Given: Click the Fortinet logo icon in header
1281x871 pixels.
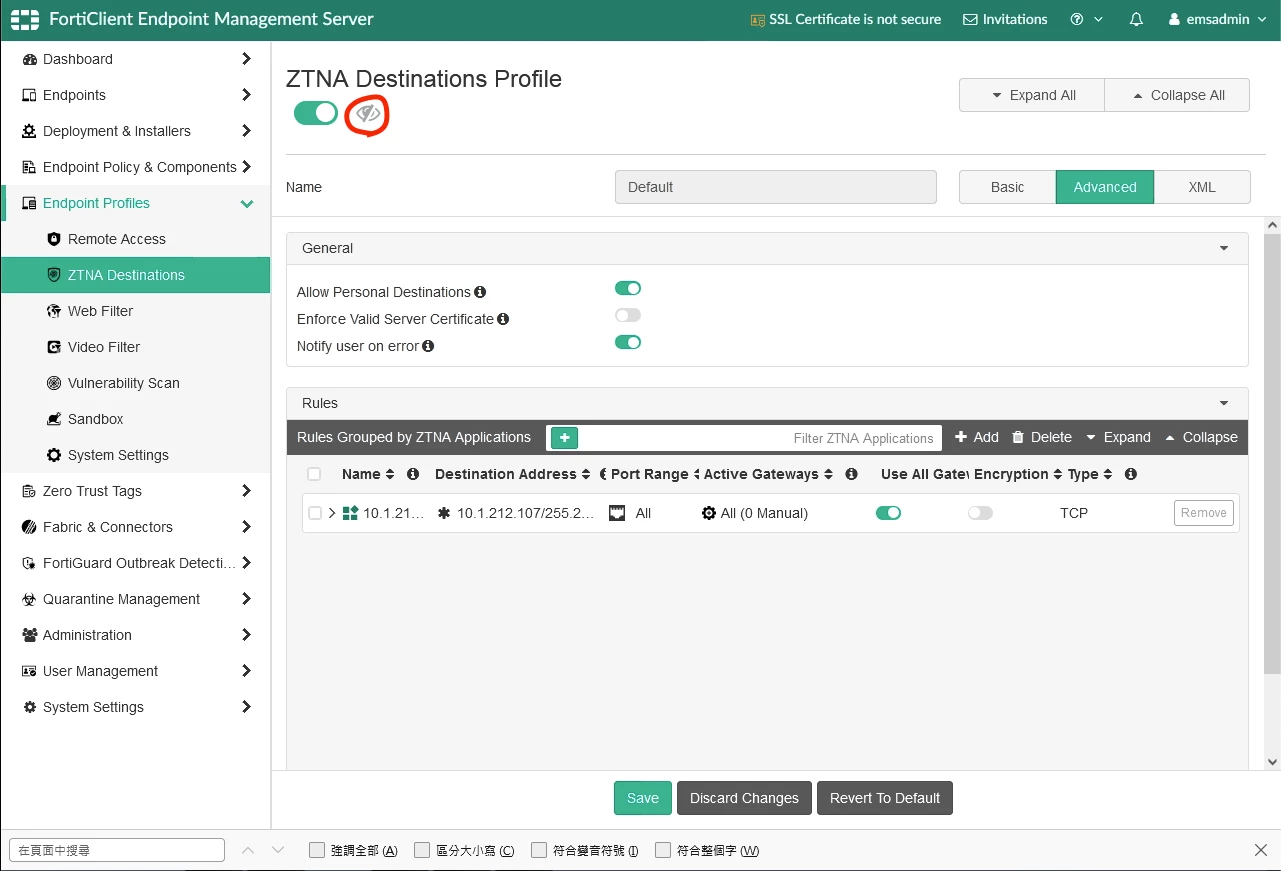Looking at the screenshot, I should pos(25,19).
